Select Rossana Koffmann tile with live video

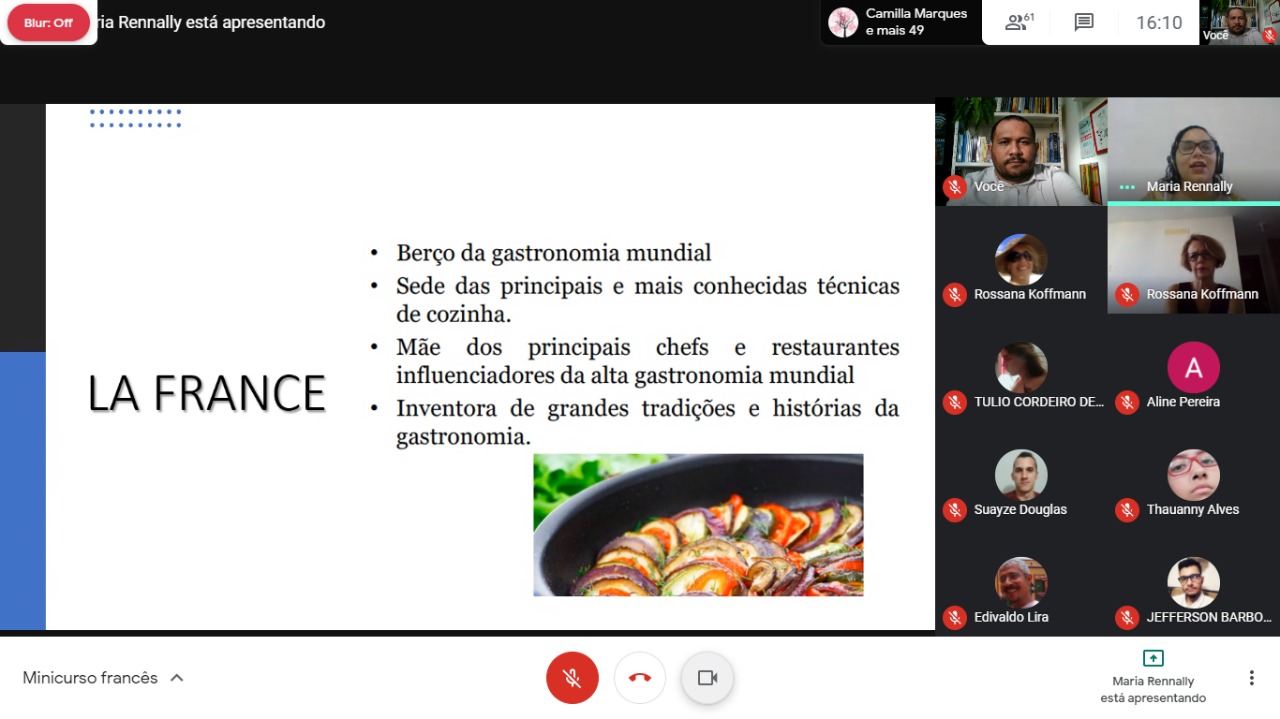click(x=1194, y=260)
